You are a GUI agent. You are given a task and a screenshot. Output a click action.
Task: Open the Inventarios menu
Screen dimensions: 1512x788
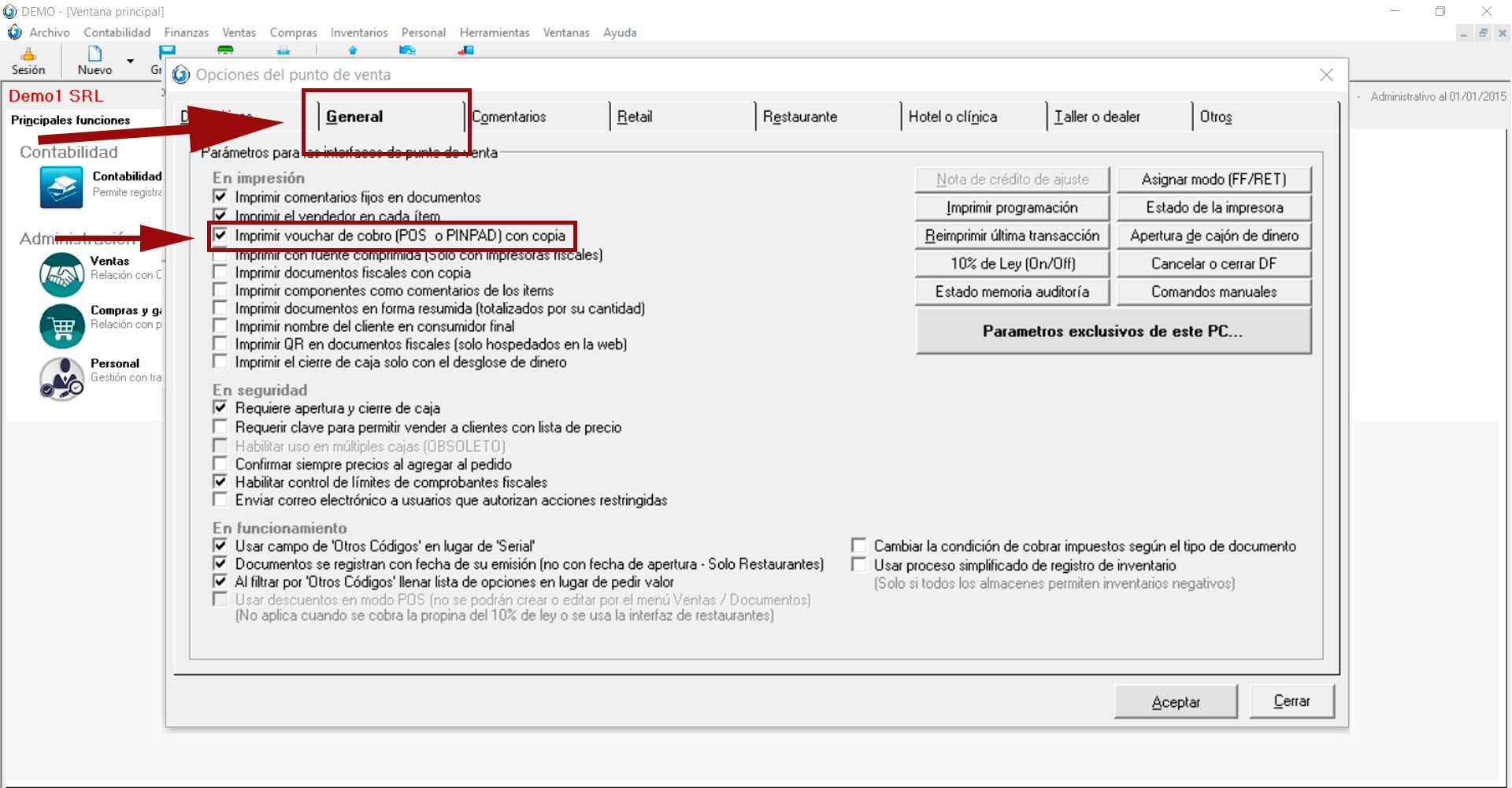[358, 32]
